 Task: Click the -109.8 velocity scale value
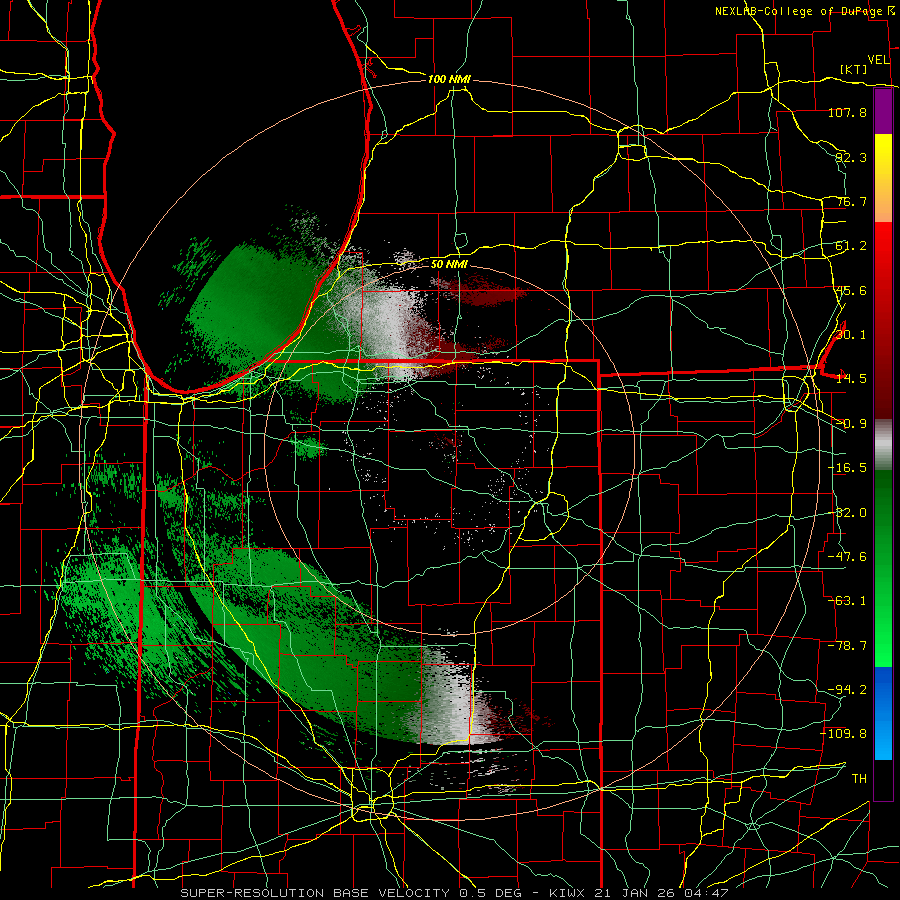coord(844,734)
